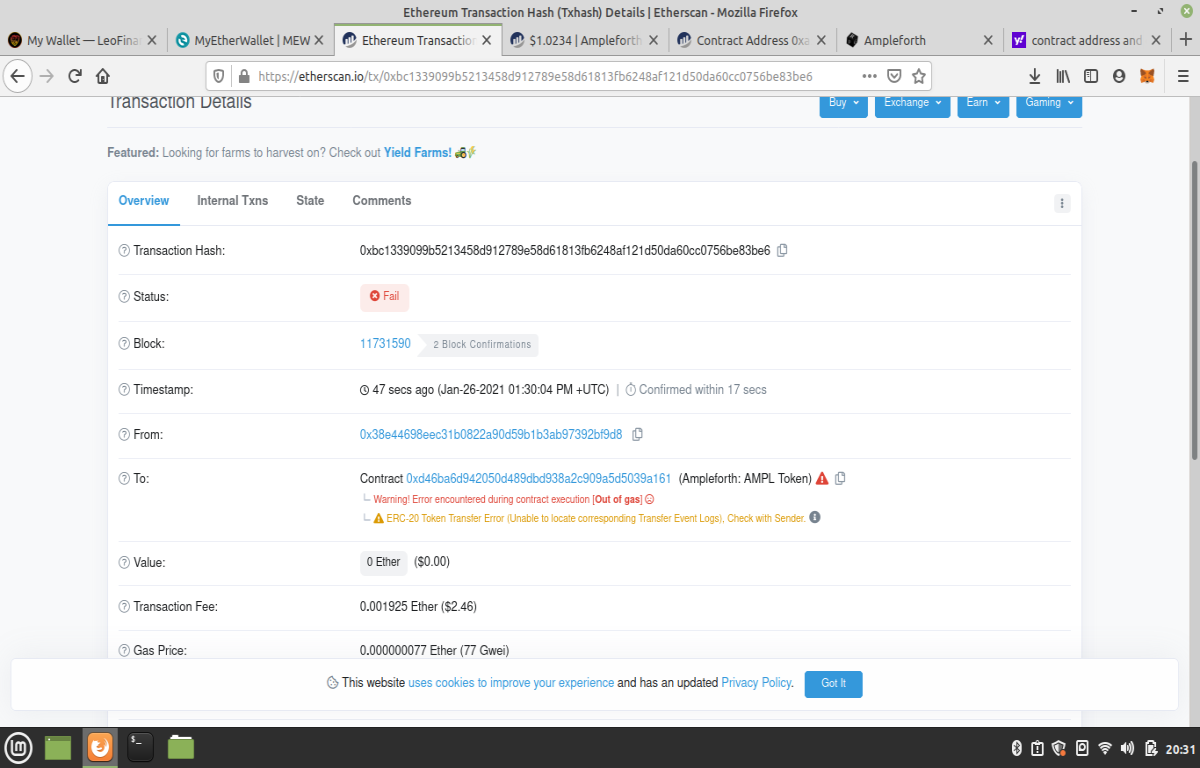
Task: Go back to the previous page
Action: pyautogui.click(x=18, y=76)
